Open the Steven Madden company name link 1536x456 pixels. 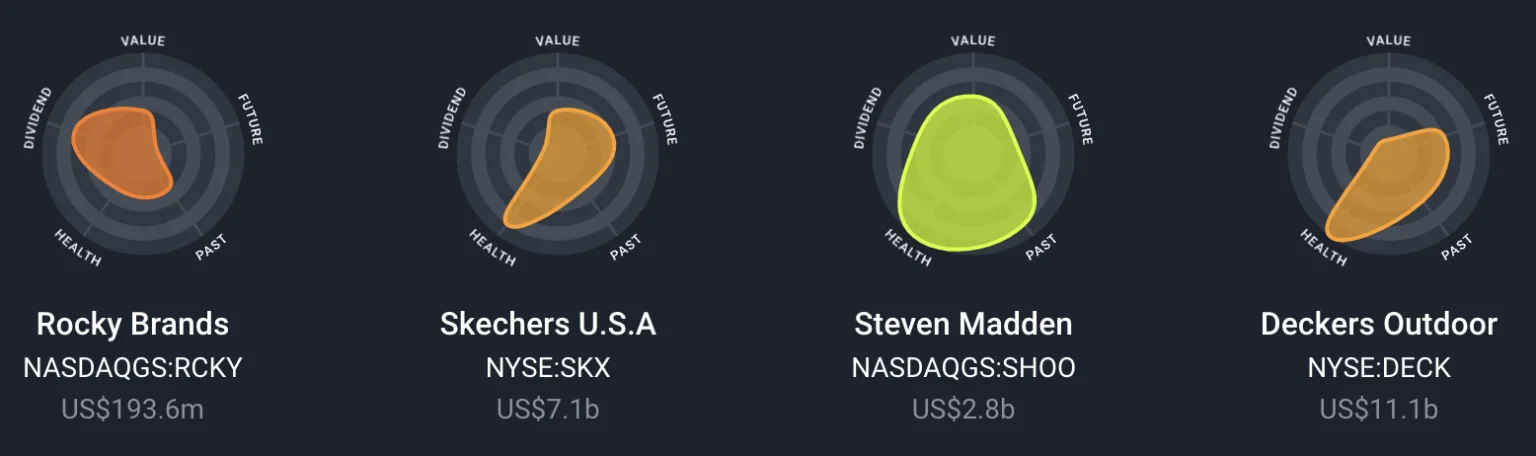[x=963, y=324]
